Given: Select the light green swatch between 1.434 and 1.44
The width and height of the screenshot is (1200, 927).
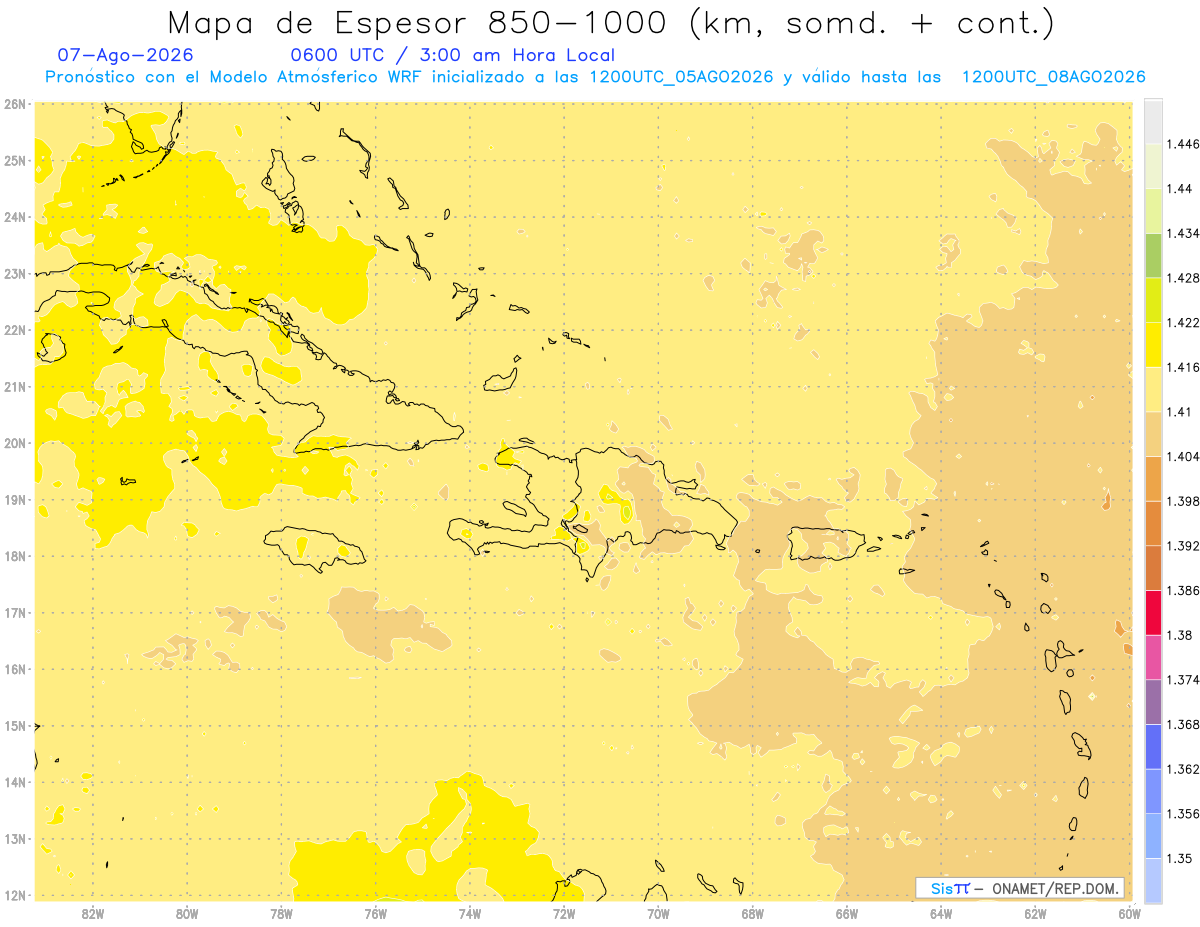Looking at the screenshot, I should coord(1153,210).
